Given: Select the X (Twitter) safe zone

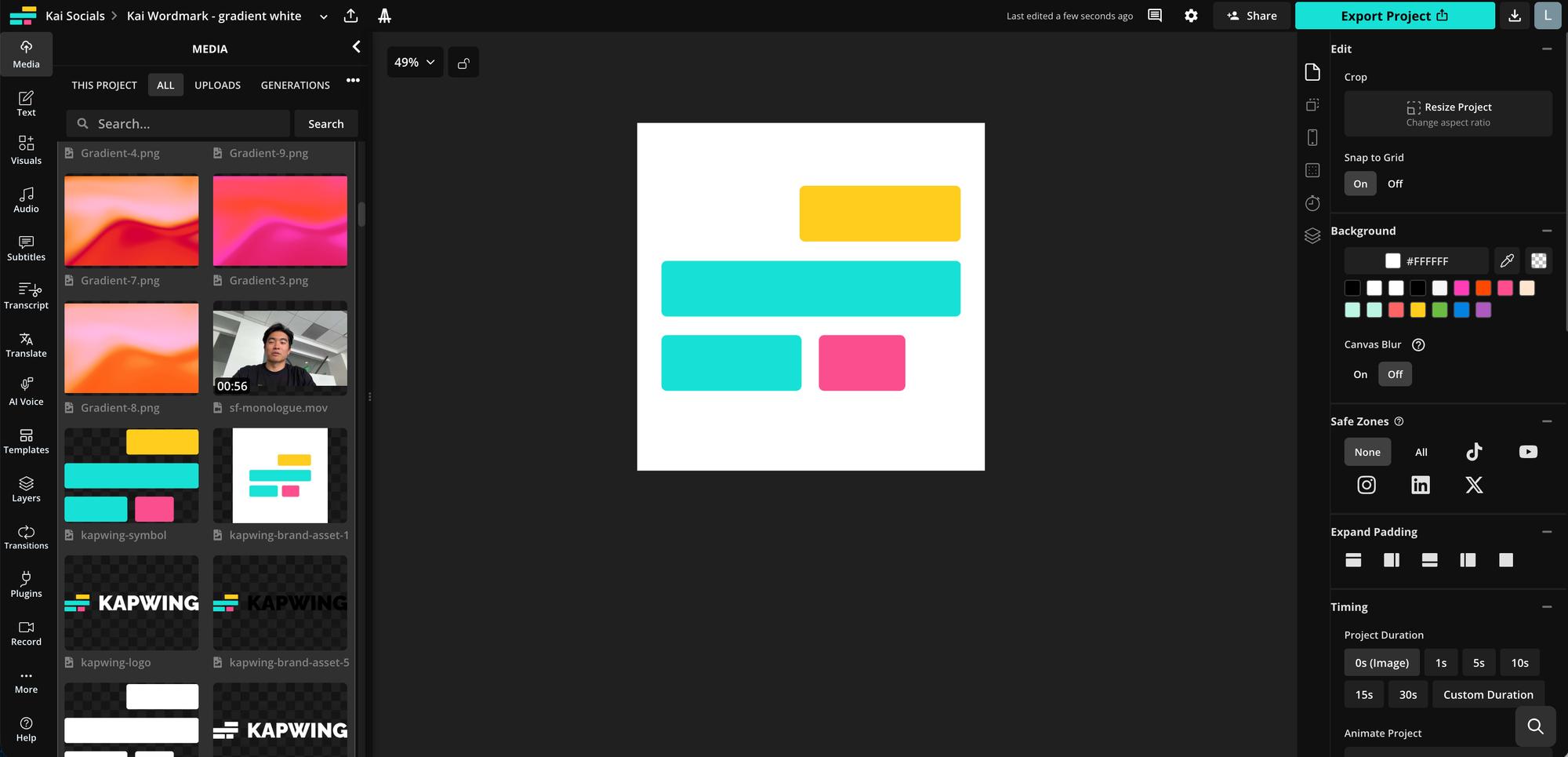Looking at the screenshot, I should pyautogui.click(x=1475, y=485).
